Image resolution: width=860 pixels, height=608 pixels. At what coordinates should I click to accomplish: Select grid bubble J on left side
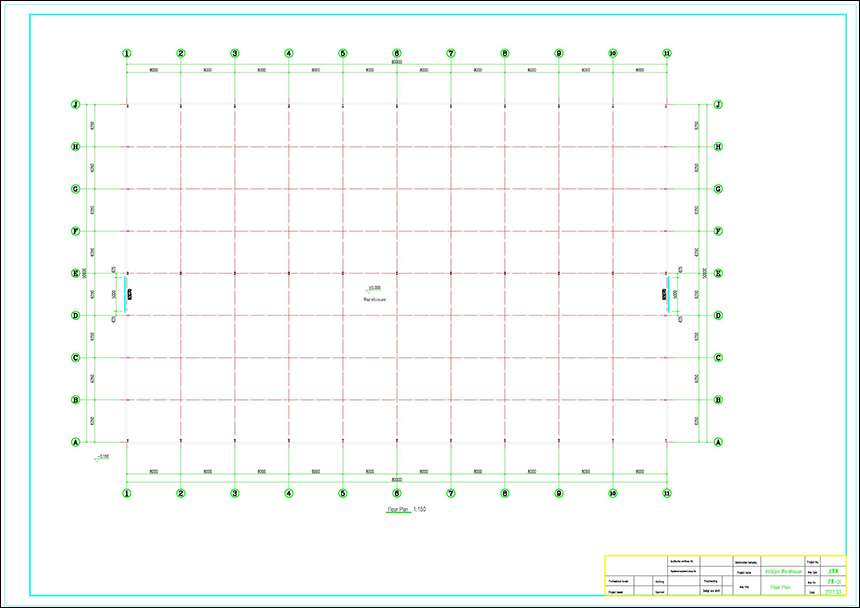(x=75, y=104)
